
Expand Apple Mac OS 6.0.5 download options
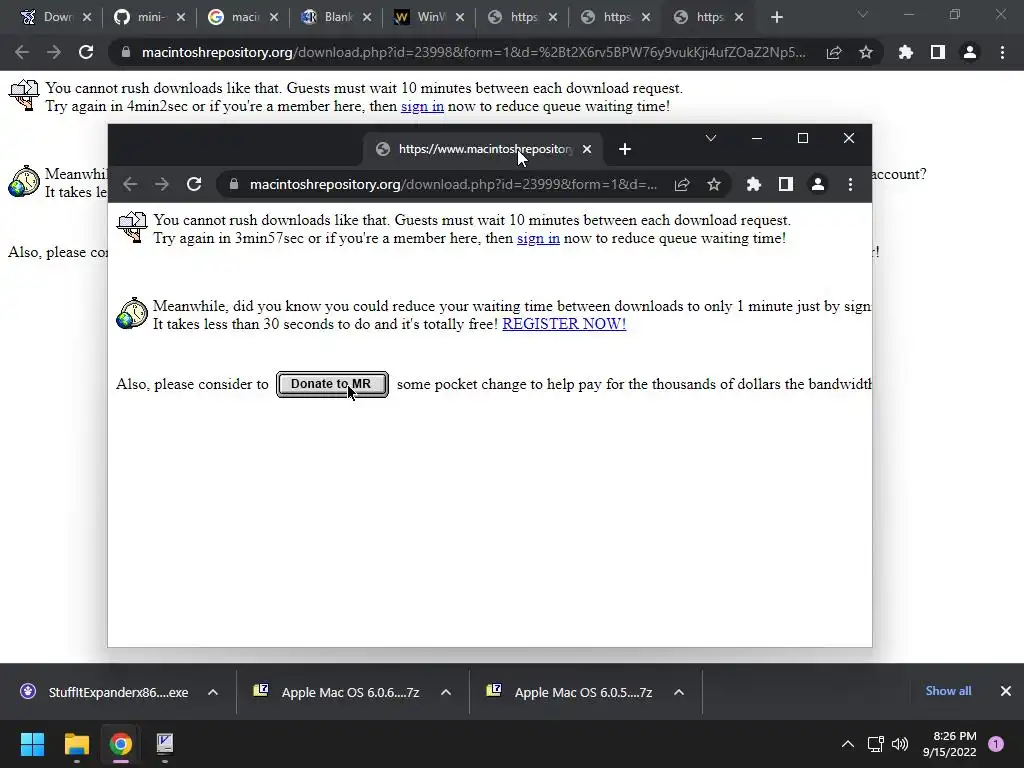coord(679,692)
